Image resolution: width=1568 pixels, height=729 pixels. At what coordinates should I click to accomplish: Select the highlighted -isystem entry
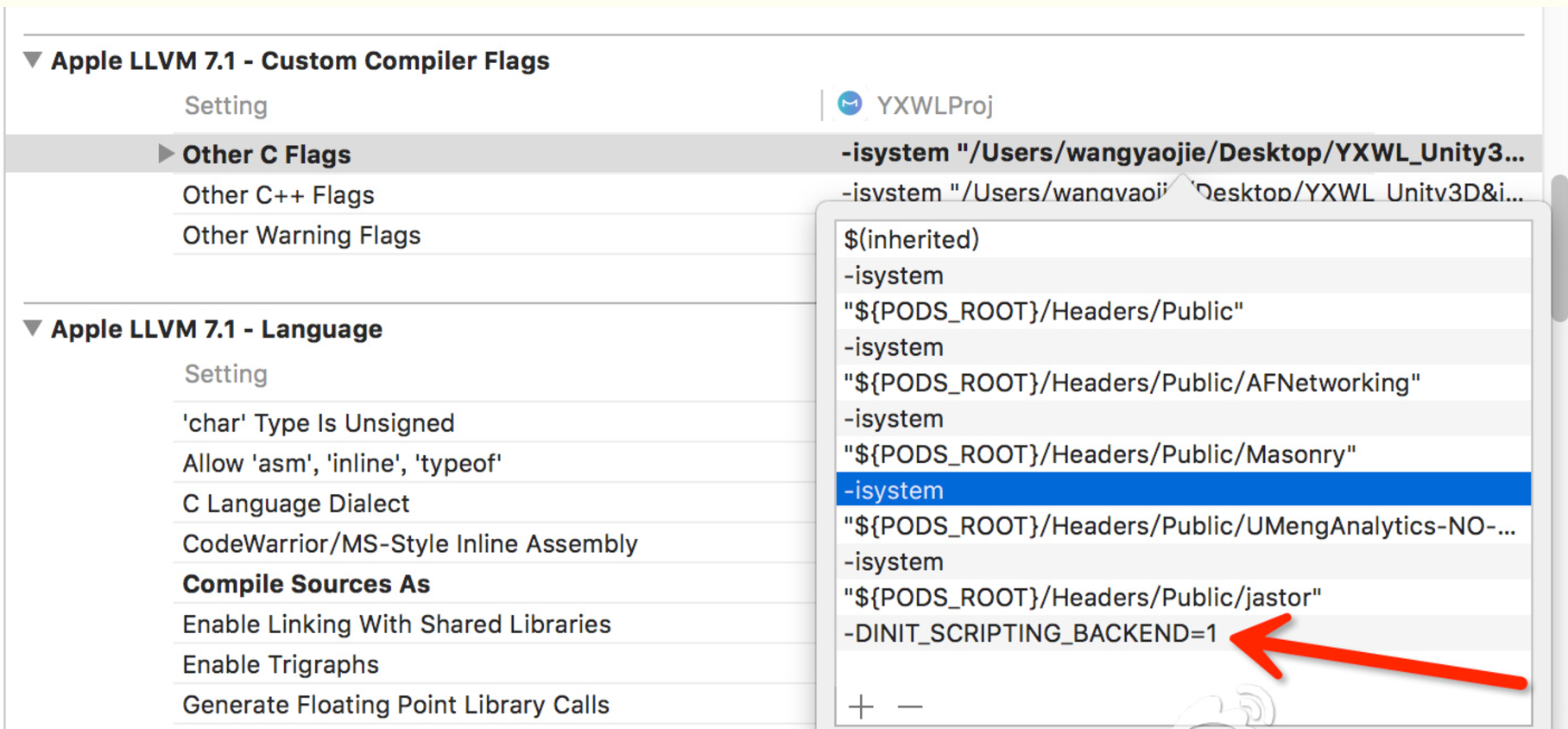pyautogui.click(x=1184, y=490)
